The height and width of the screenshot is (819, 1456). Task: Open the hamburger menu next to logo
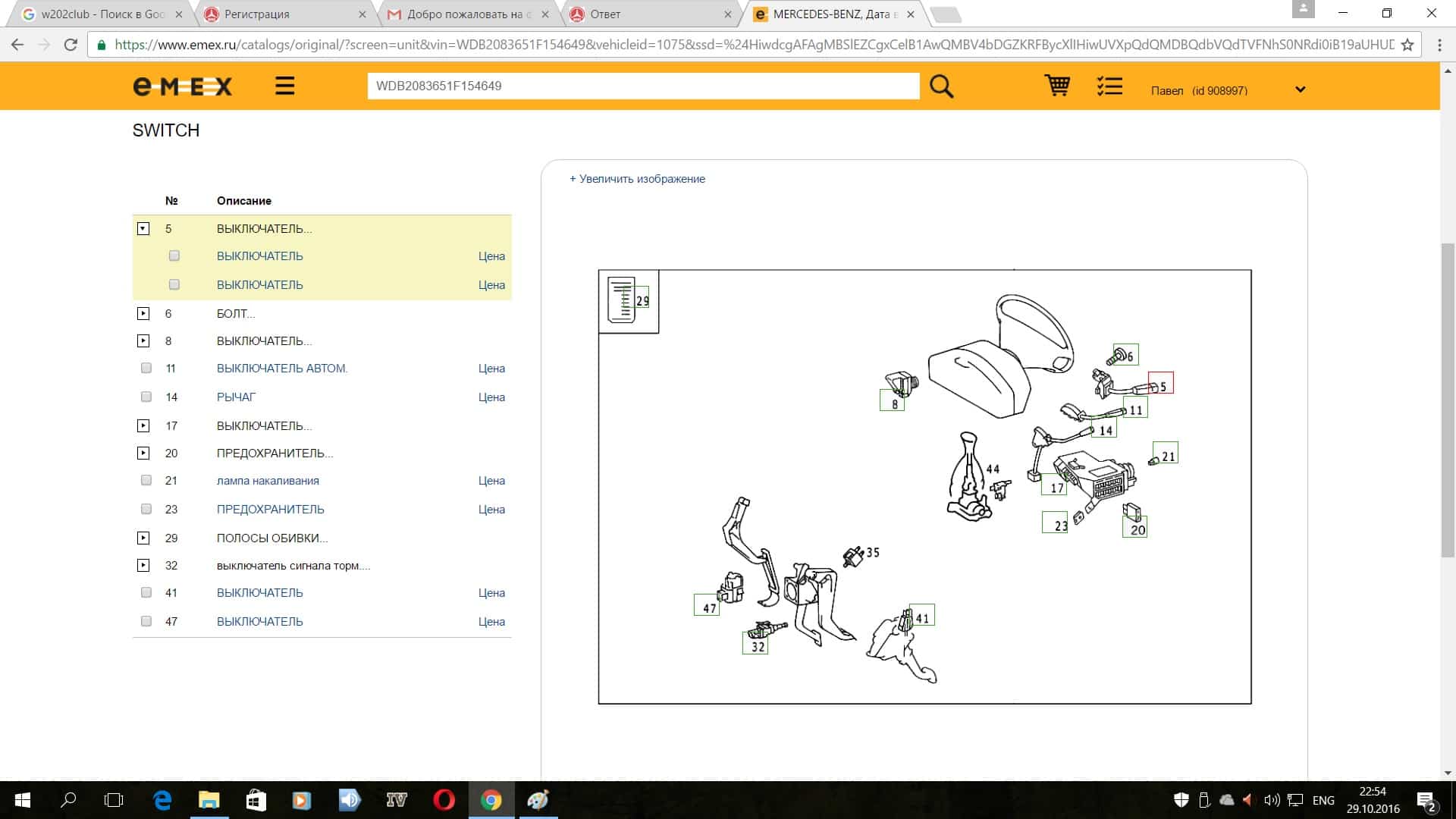(x=284, y=86)
